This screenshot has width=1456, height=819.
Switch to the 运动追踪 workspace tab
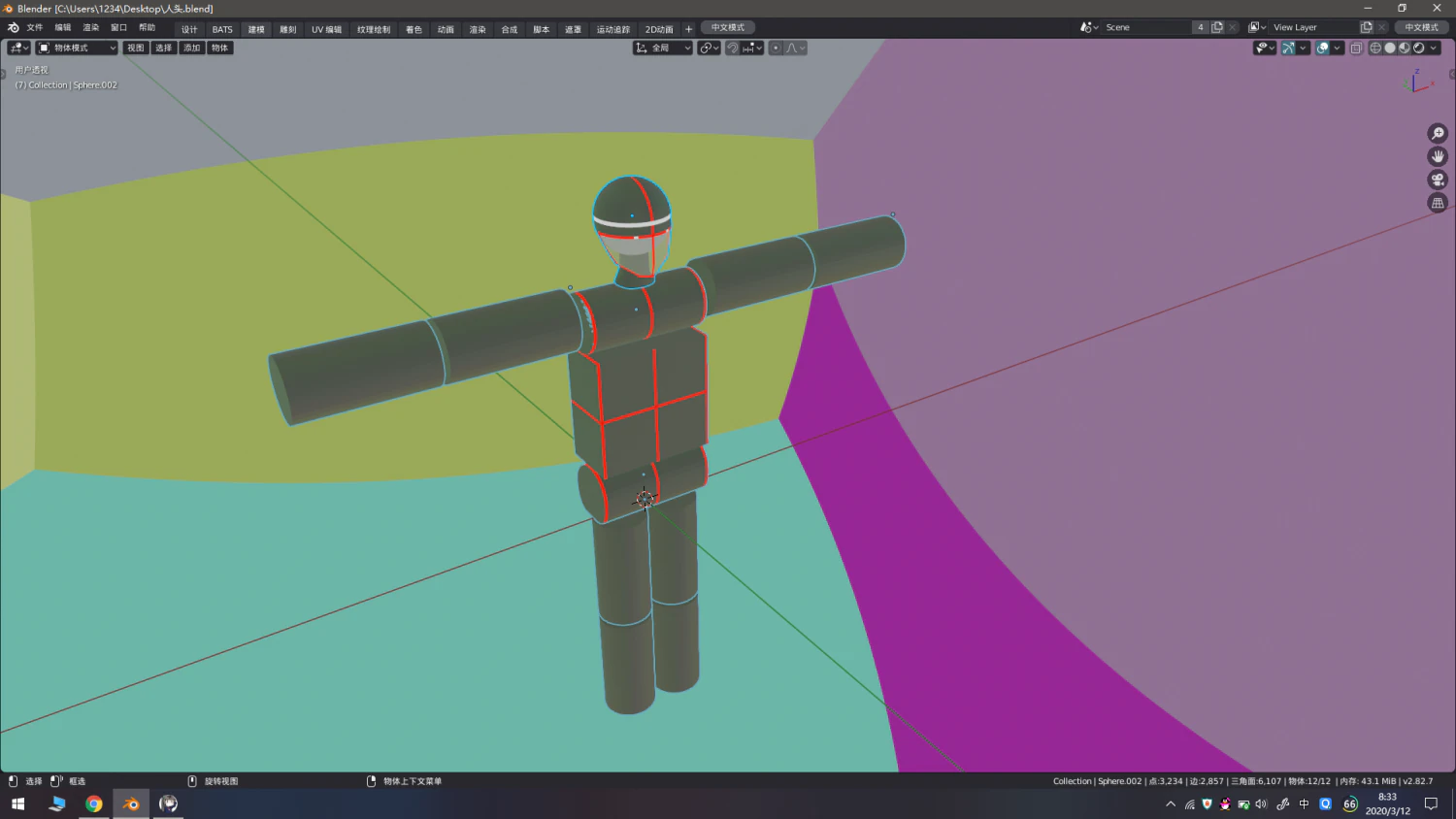point(613,29)
